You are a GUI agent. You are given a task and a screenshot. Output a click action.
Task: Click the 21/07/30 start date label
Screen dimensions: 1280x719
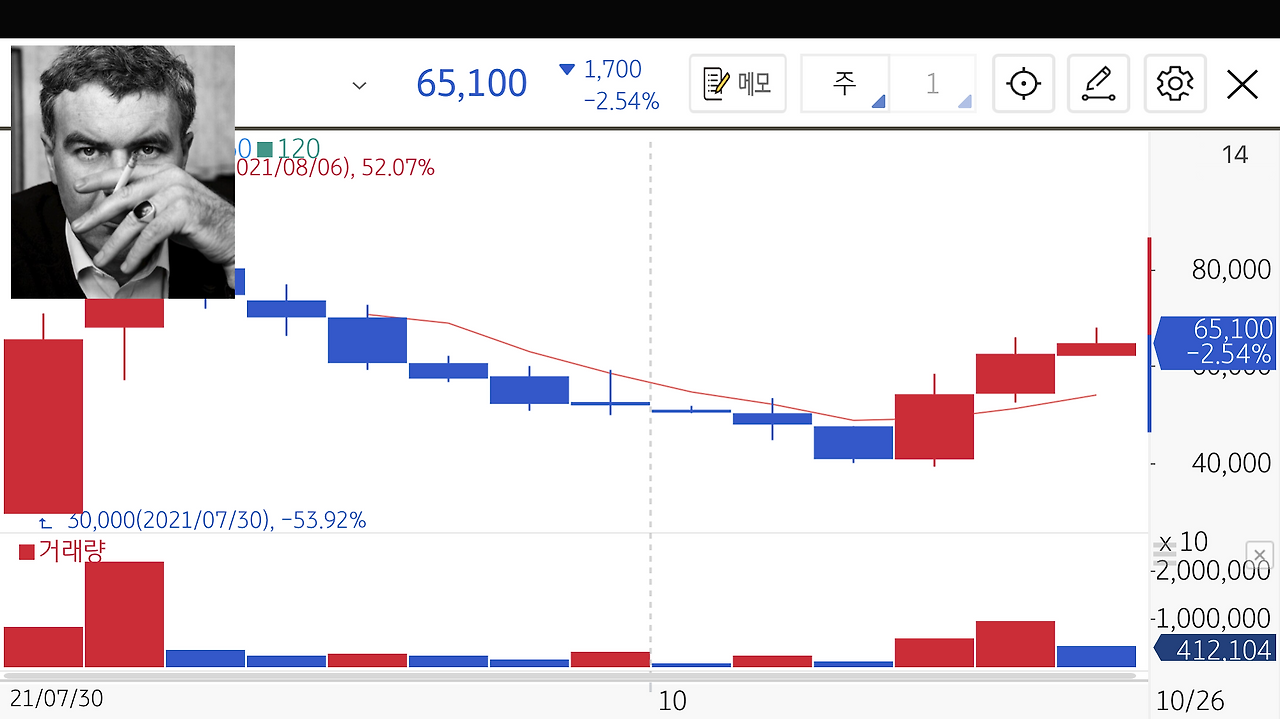coord(56,699)
